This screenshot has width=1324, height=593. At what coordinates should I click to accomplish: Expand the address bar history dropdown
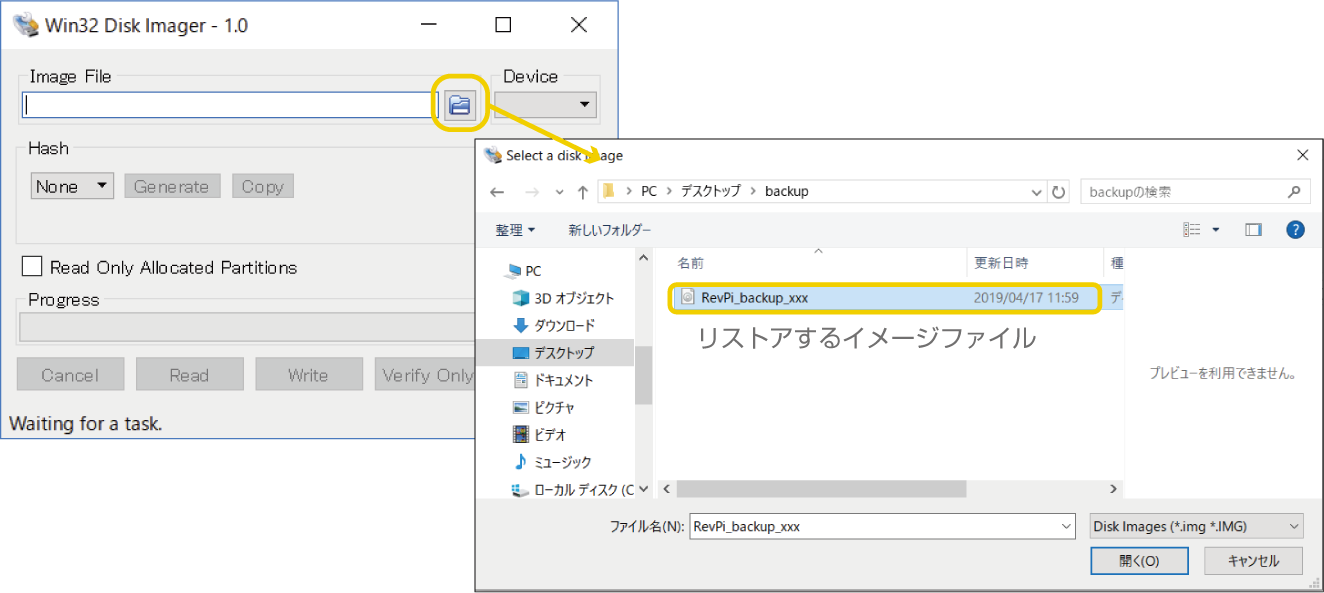point(1036,191)
